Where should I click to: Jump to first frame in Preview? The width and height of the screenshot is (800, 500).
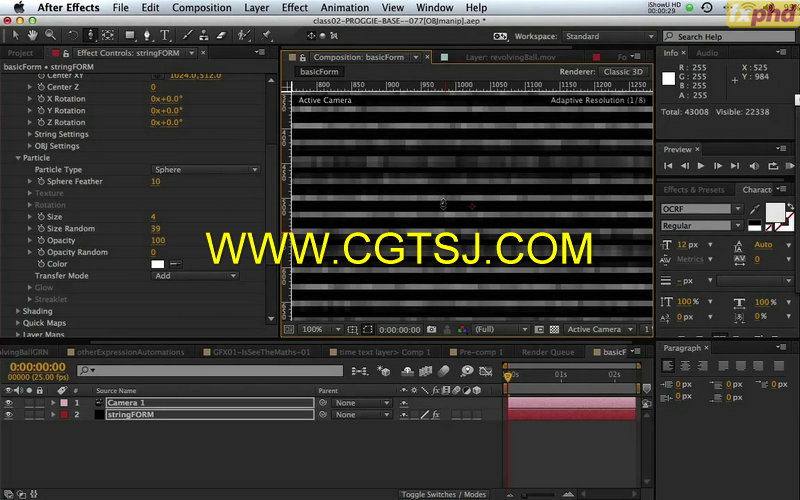point(668,166)
